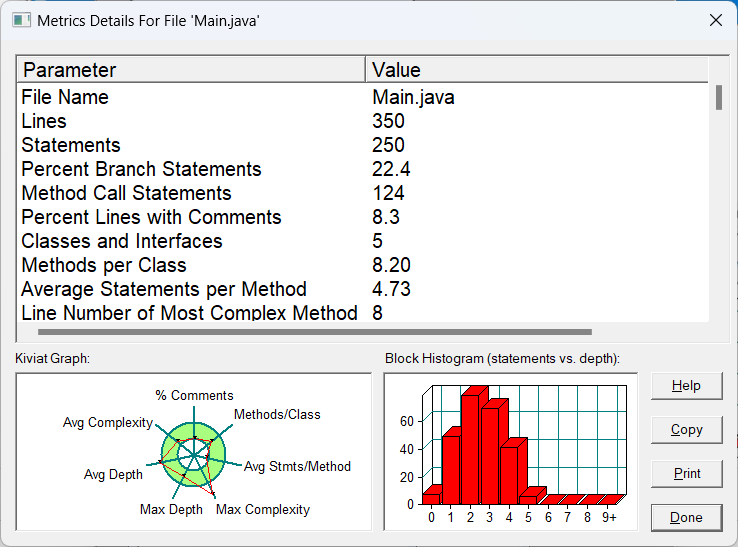Select Classes and Interfaces row

362,241
